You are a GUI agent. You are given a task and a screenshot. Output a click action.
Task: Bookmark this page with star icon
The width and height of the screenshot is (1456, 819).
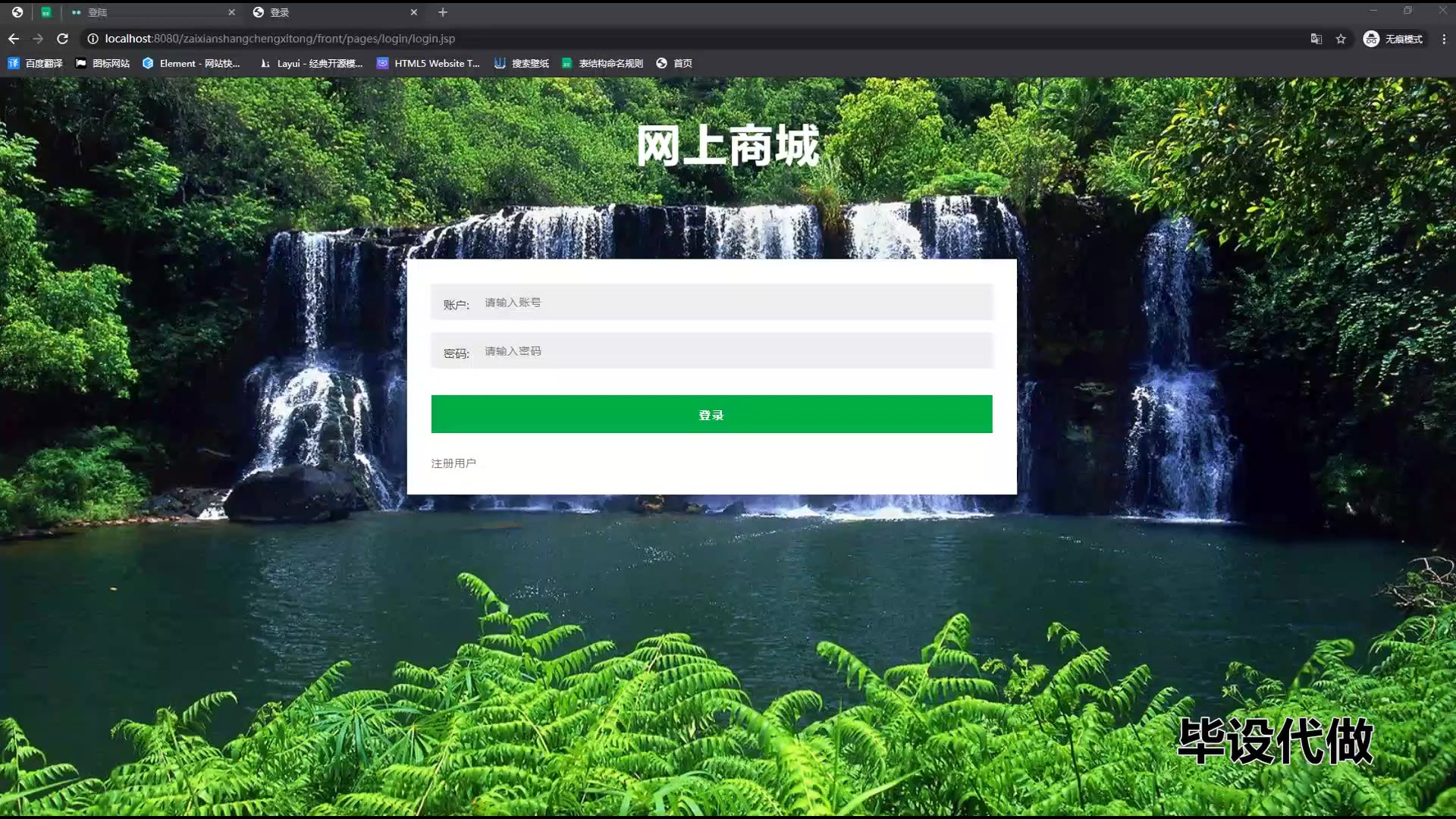pyautogui.click(x=1341, y=39)
